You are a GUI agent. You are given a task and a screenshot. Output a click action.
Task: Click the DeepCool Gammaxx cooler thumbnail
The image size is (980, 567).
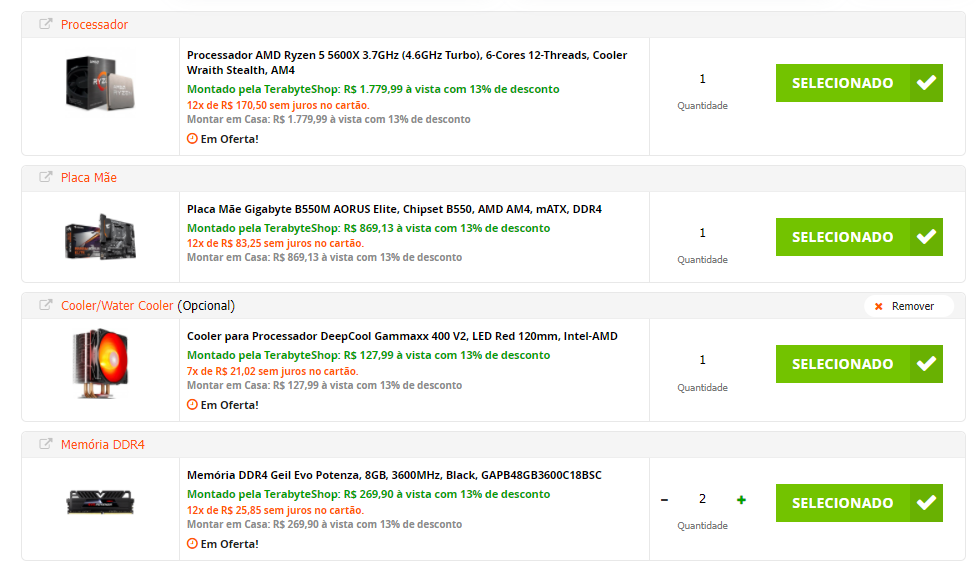point(100,364)
